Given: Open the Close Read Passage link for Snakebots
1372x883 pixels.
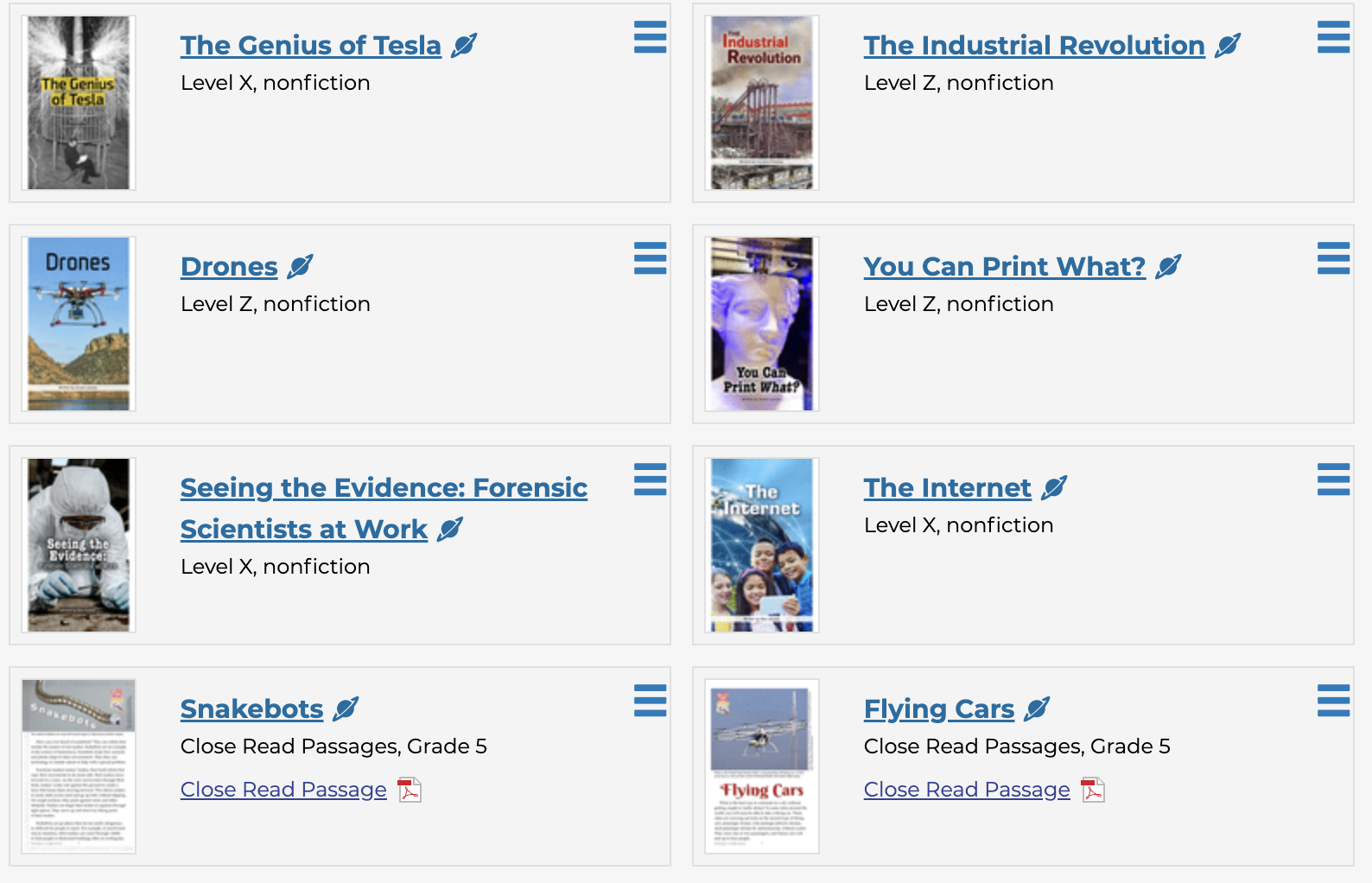Looking at the screenshot, I should 283,790.
